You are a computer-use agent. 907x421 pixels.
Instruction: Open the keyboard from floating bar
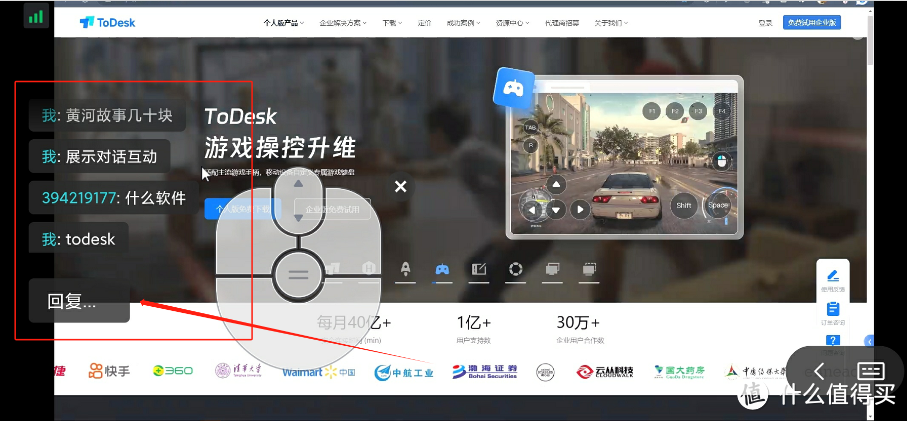(x=871, y=371)
